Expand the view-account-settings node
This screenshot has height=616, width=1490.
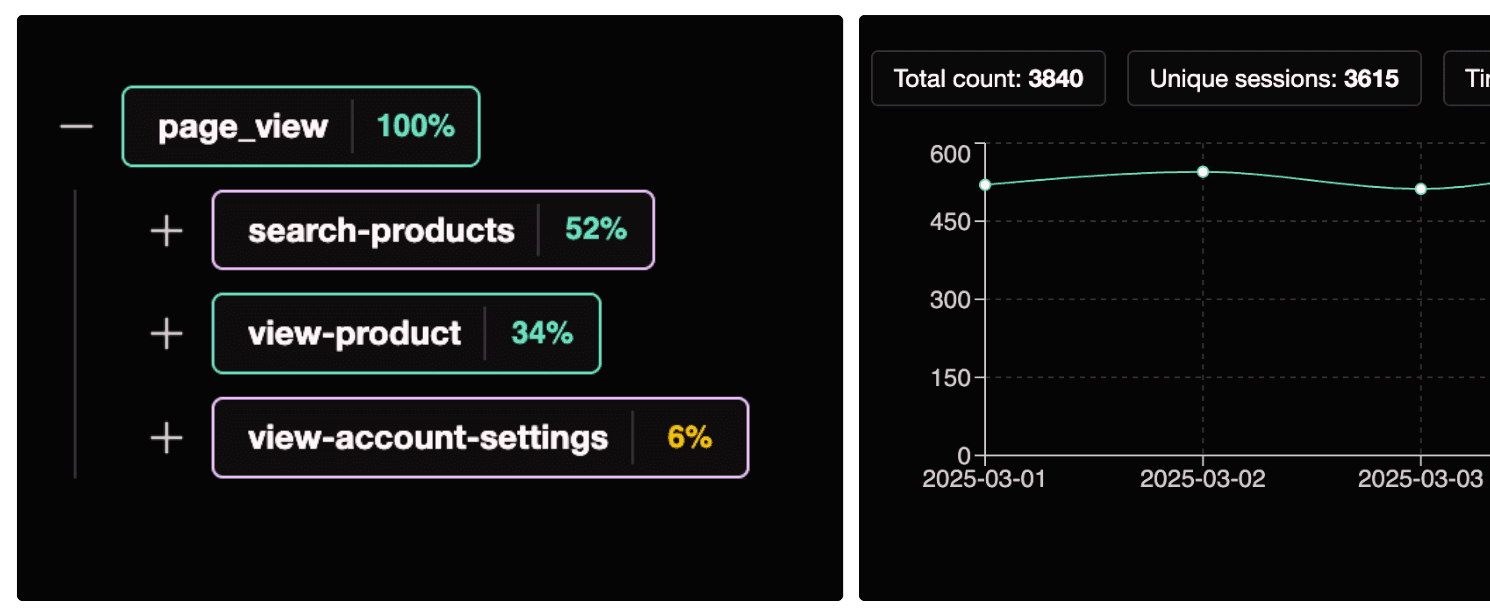pos(166,438)
